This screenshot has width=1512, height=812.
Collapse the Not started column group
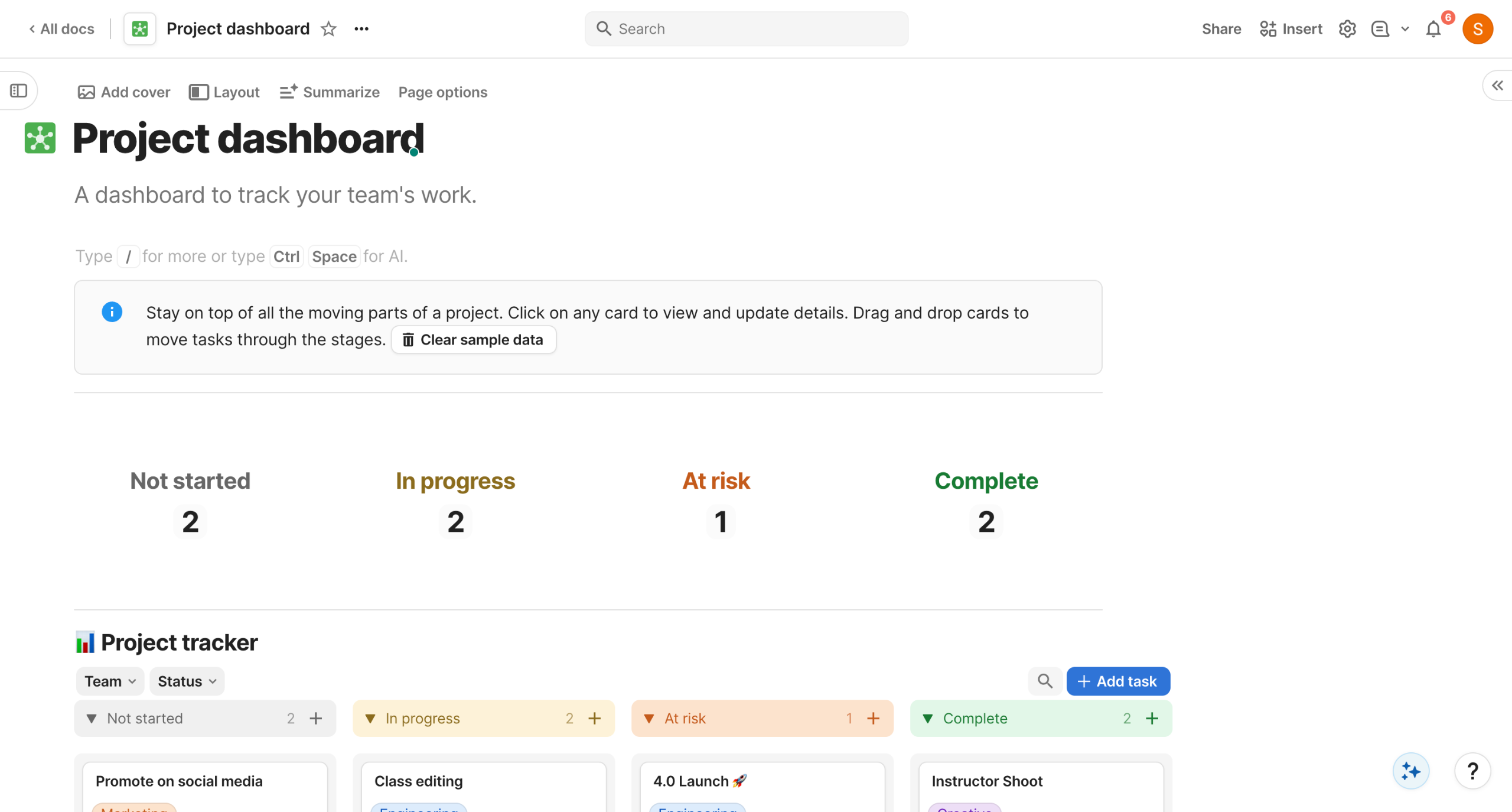point(92,719)
